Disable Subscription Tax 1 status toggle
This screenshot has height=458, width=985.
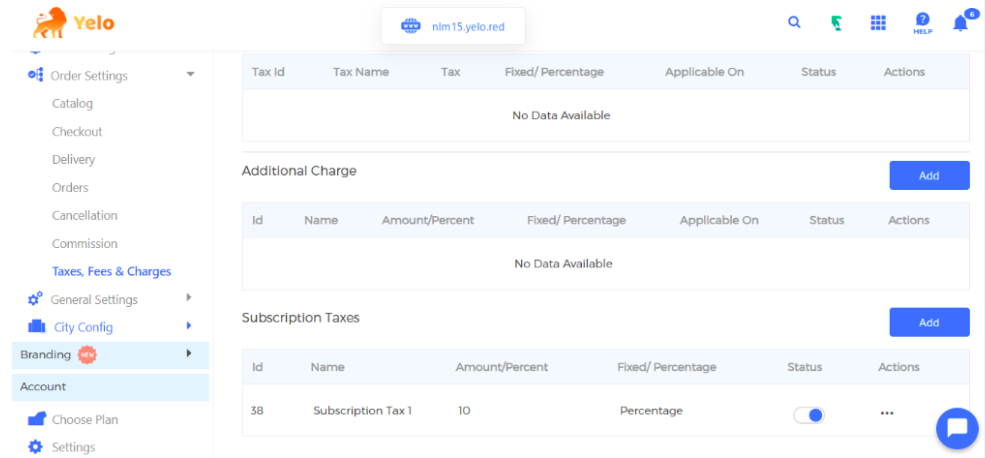[x=809, y=415]
